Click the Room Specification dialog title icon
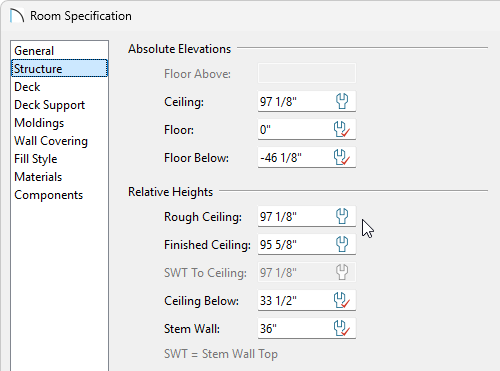 click(x=17, y=16)
